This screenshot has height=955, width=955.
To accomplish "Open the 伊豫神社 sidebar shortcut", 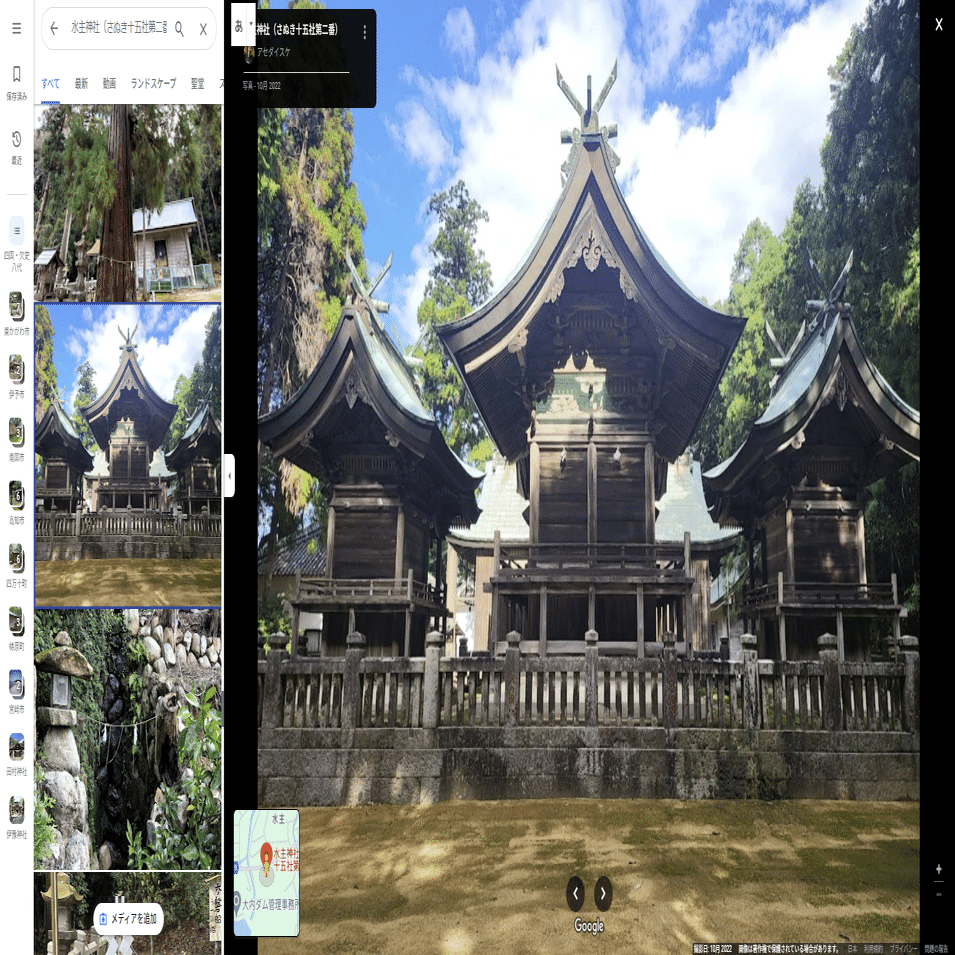I will point(16,817).
